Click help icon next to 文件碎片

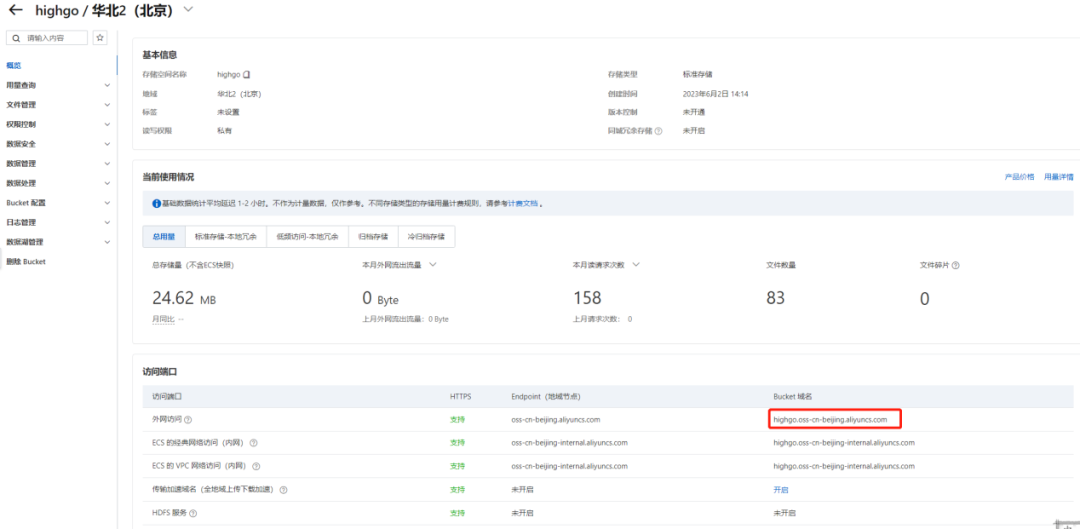coord(956,265)
